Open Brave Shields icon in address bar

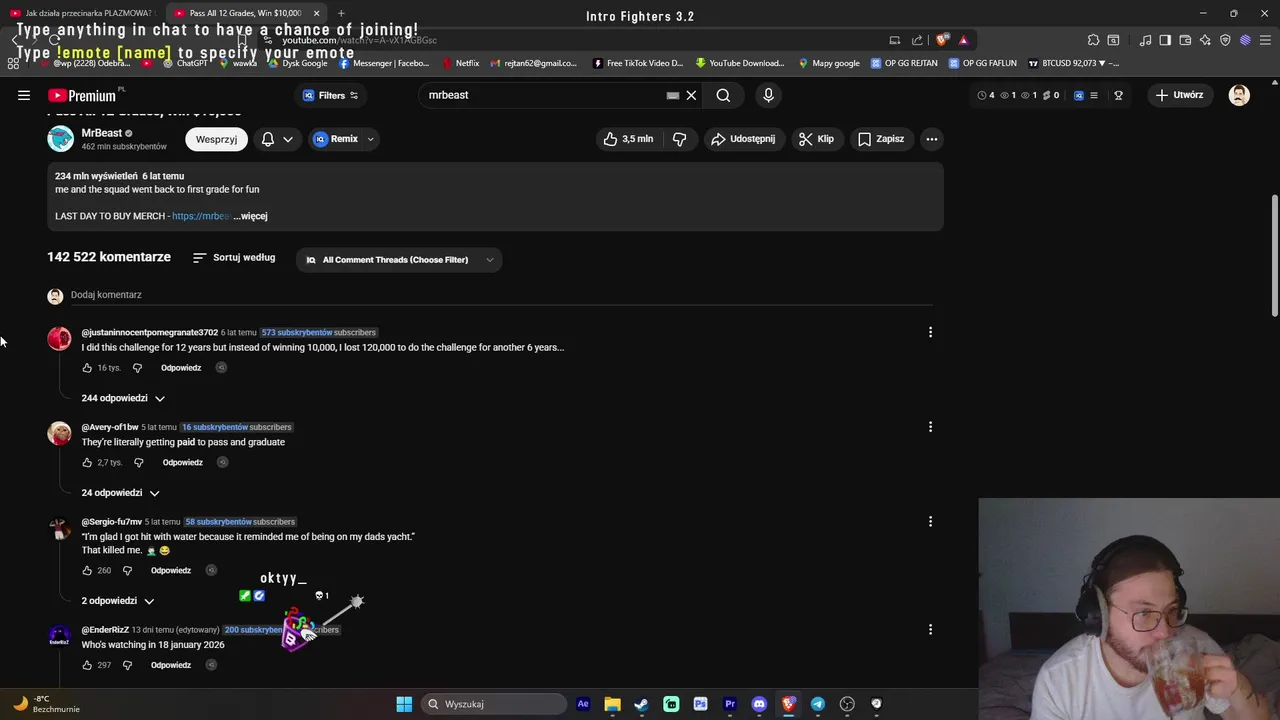pos(942,40)
